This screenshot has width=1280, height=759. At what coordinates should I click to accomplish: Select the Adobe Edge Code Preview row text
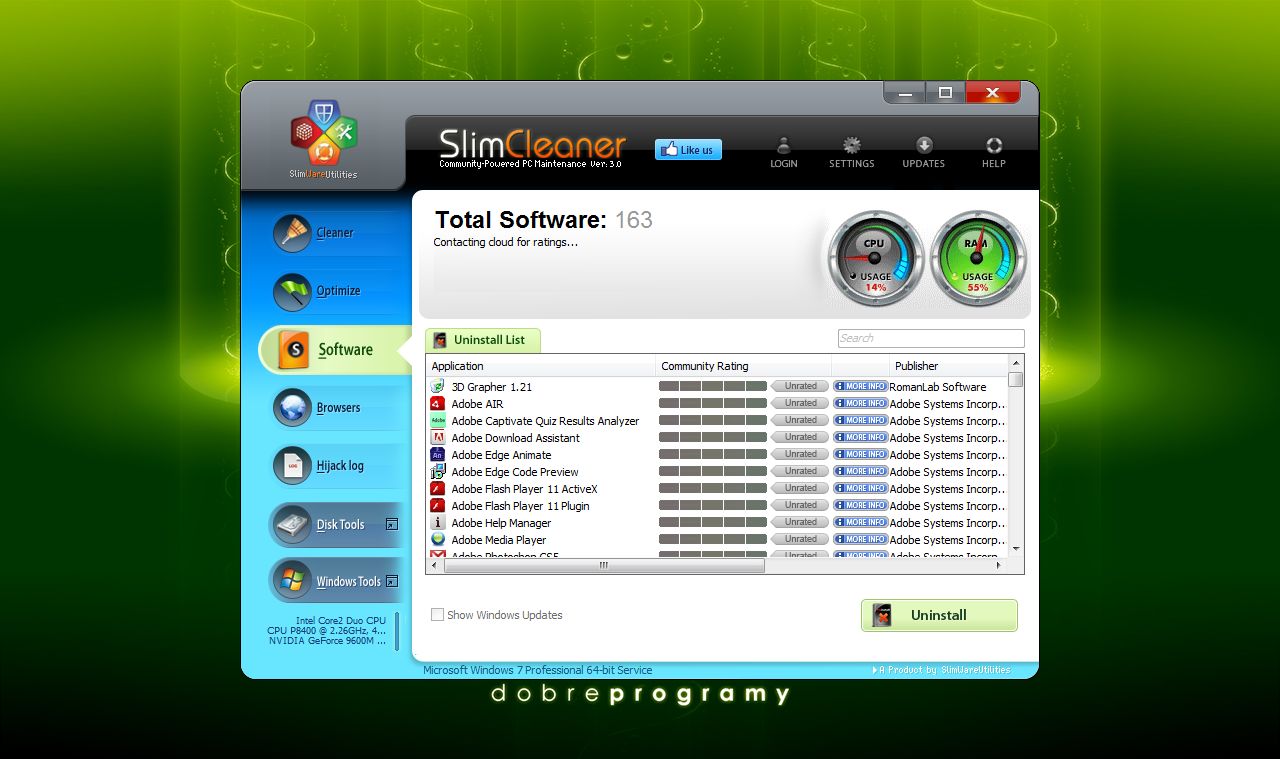515,472
